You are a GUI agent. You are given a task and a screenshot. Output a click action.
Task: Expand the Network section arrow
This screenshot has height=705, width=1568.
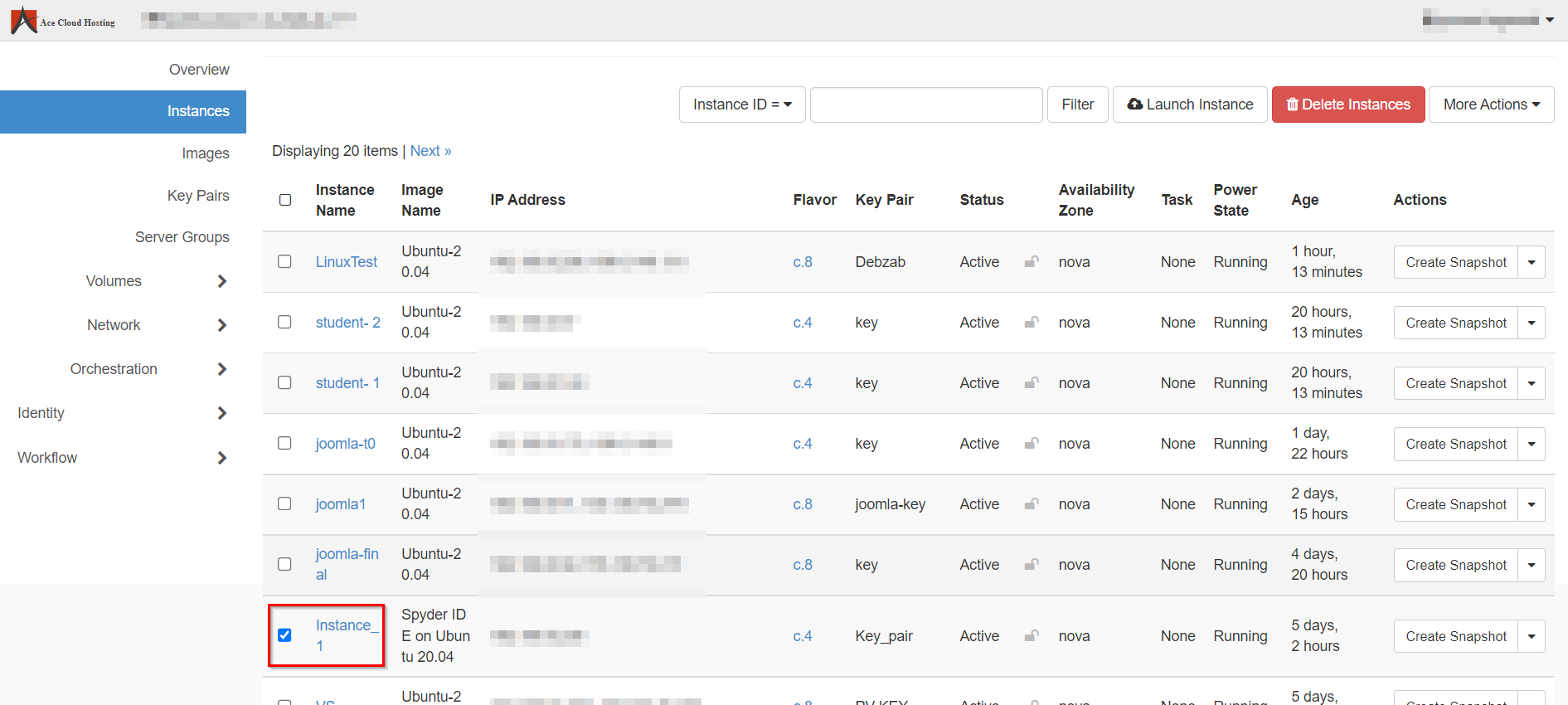click(221, 325)
